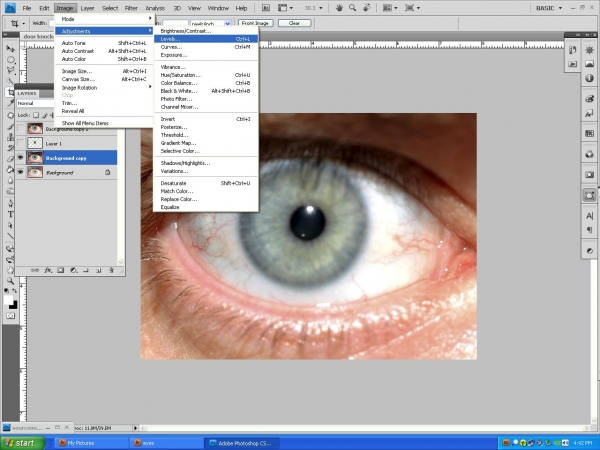600x450 pixels.
Task: Hide the Background layer
Action: coord(20,172)
